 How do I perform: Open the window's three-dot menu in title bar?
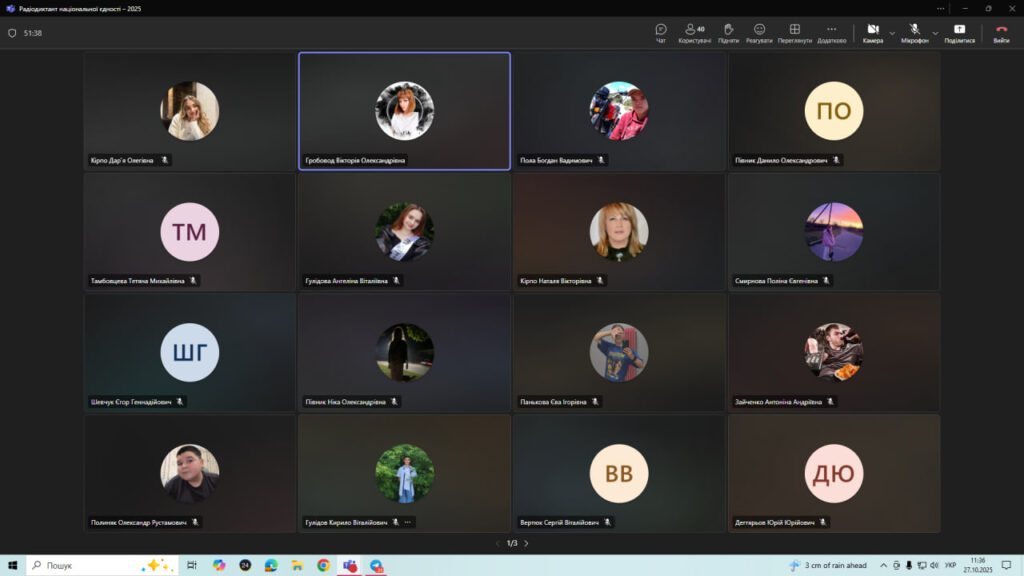[x=940, y=8]
